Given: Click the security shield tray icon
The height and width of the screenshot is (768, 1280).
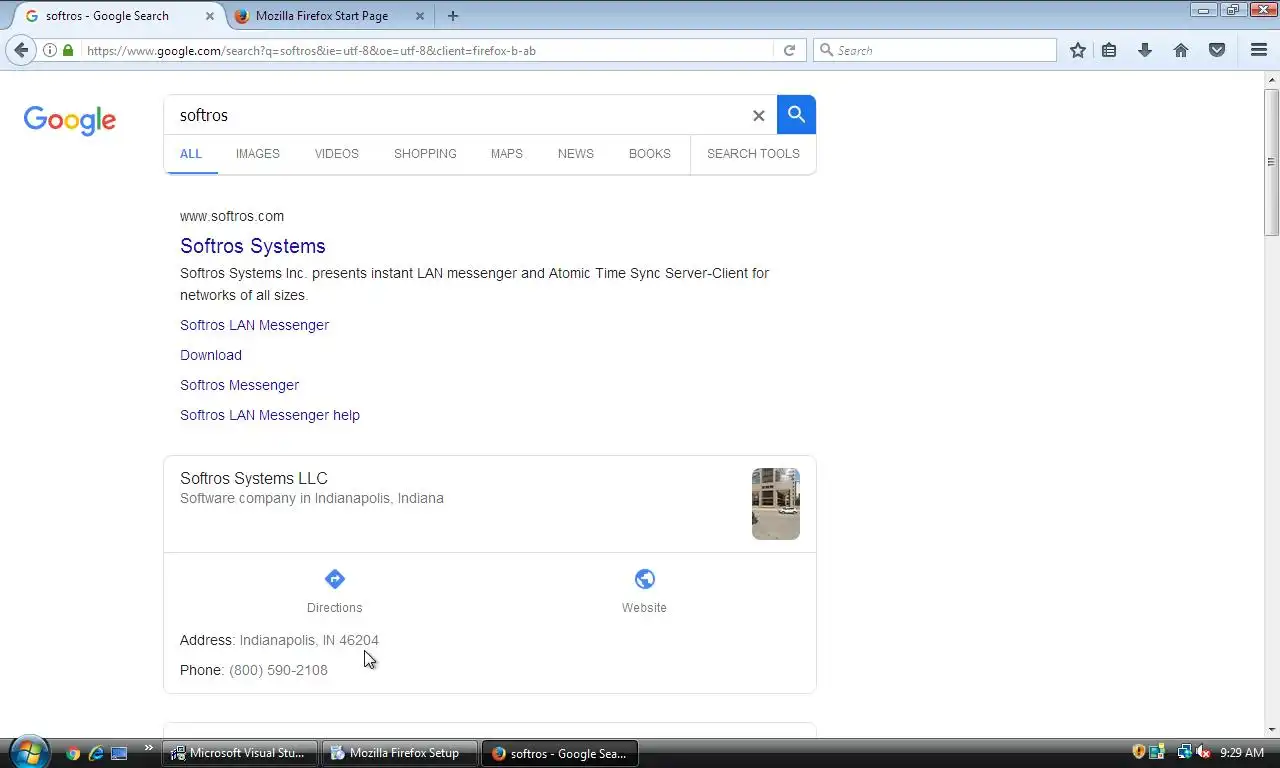Looking at the screenshot, I should click(x=1138, y=752).
